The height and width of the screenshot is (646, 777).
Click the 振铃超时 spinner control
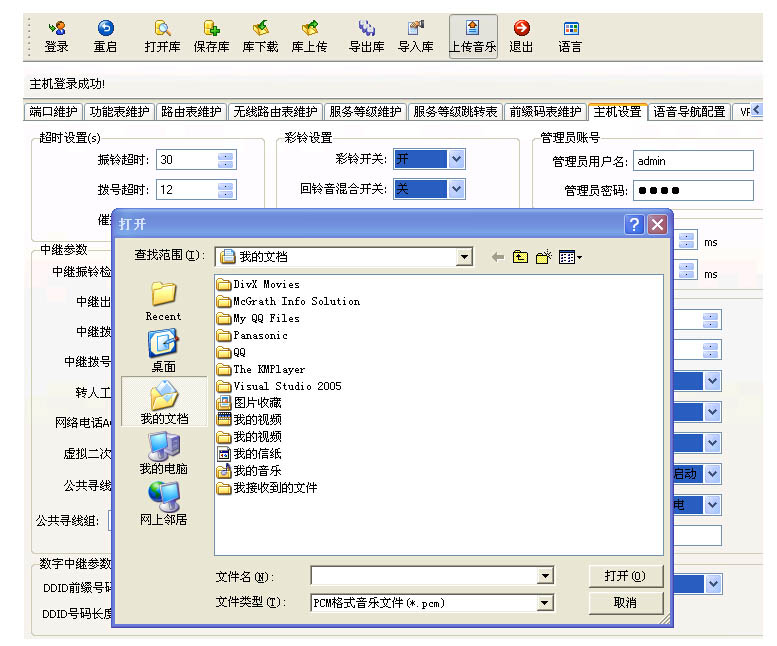pyautogui.click(x=225, y=160)
